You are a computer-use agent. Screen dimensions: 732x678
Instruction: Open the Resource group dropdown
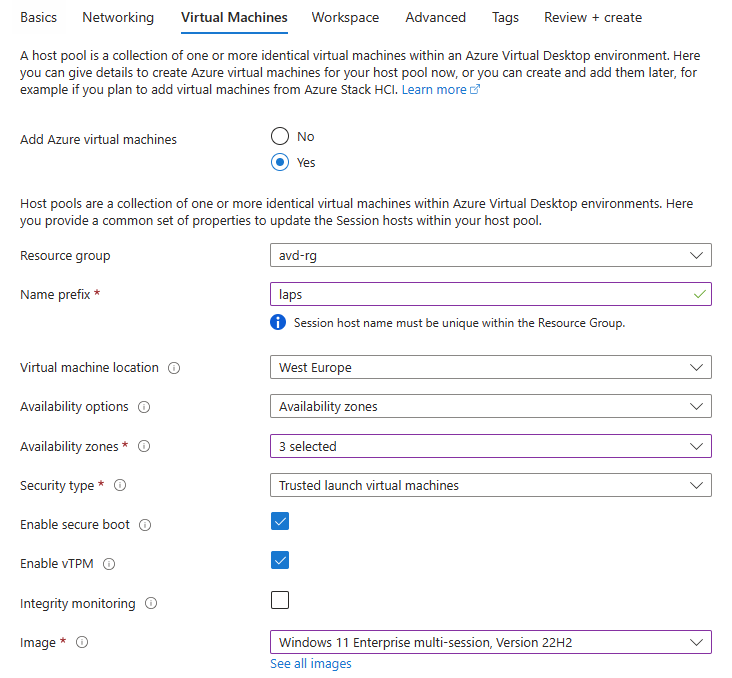(491, 255)
